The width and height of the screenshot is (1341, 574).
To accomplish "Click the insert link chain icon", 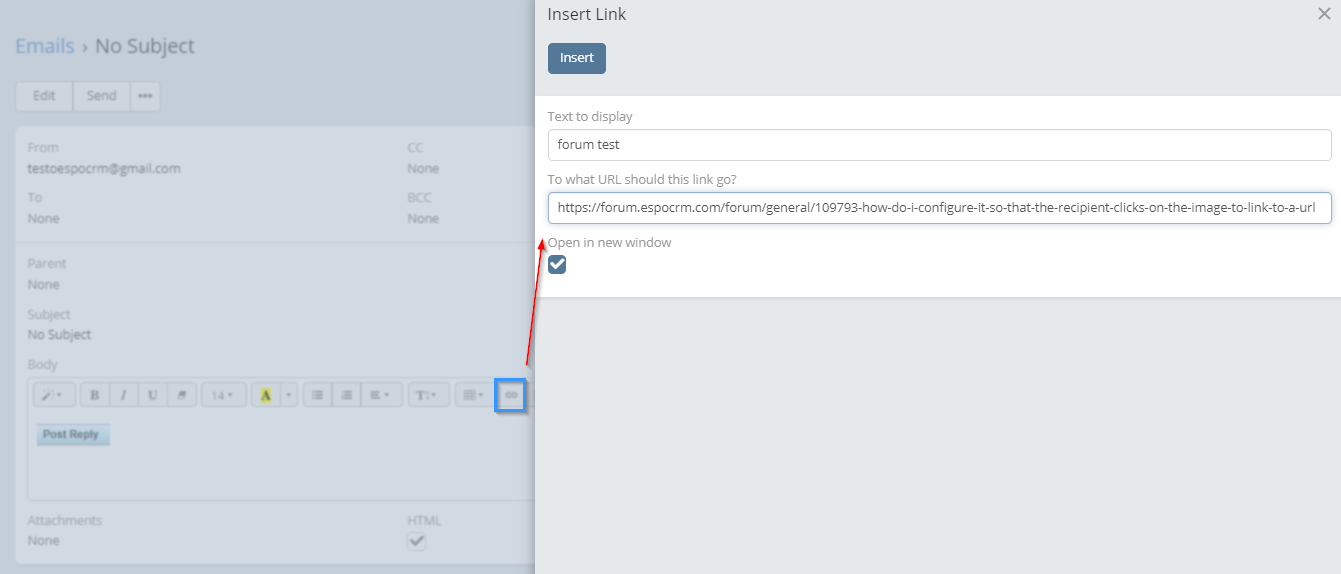I will click(x=511, y=395).
